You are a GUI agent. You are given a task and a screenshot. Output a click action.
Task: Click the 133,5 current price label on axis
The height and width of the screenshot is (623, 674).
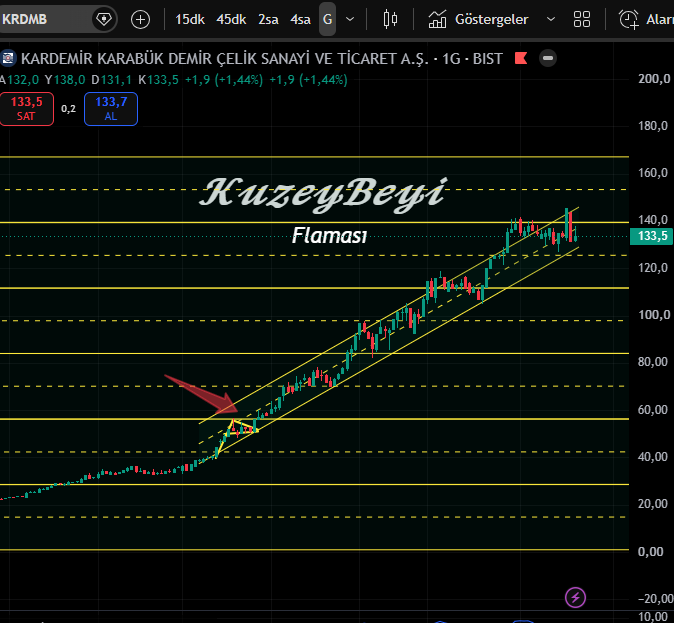tap(653, 236)
